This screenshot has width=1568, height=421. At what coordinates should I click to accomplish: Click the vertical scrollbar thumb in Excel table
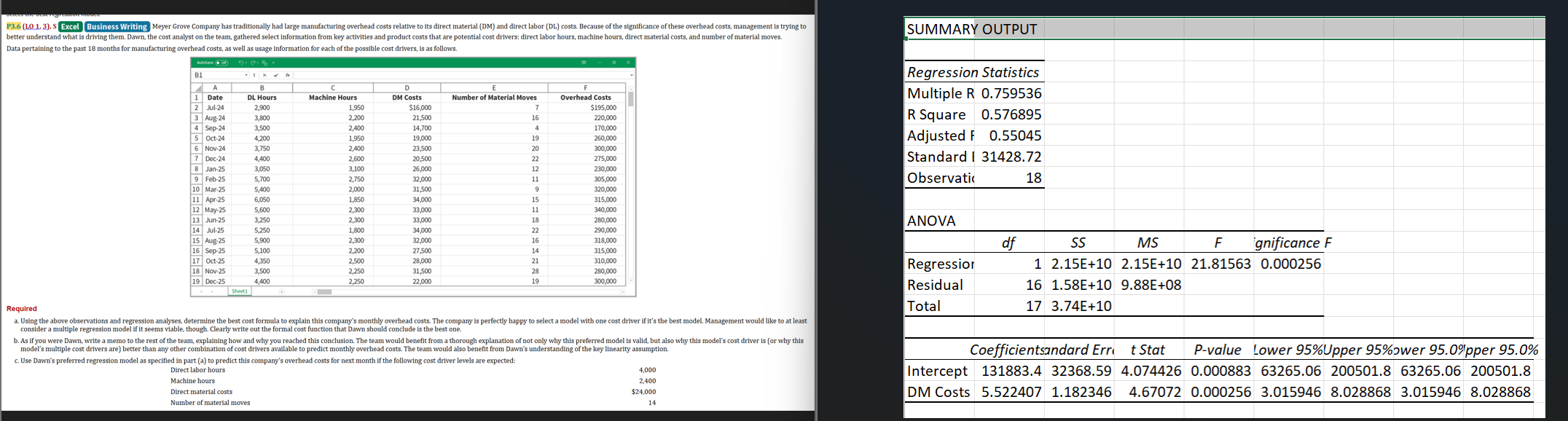pyautogui.click(x=631, y=98)
